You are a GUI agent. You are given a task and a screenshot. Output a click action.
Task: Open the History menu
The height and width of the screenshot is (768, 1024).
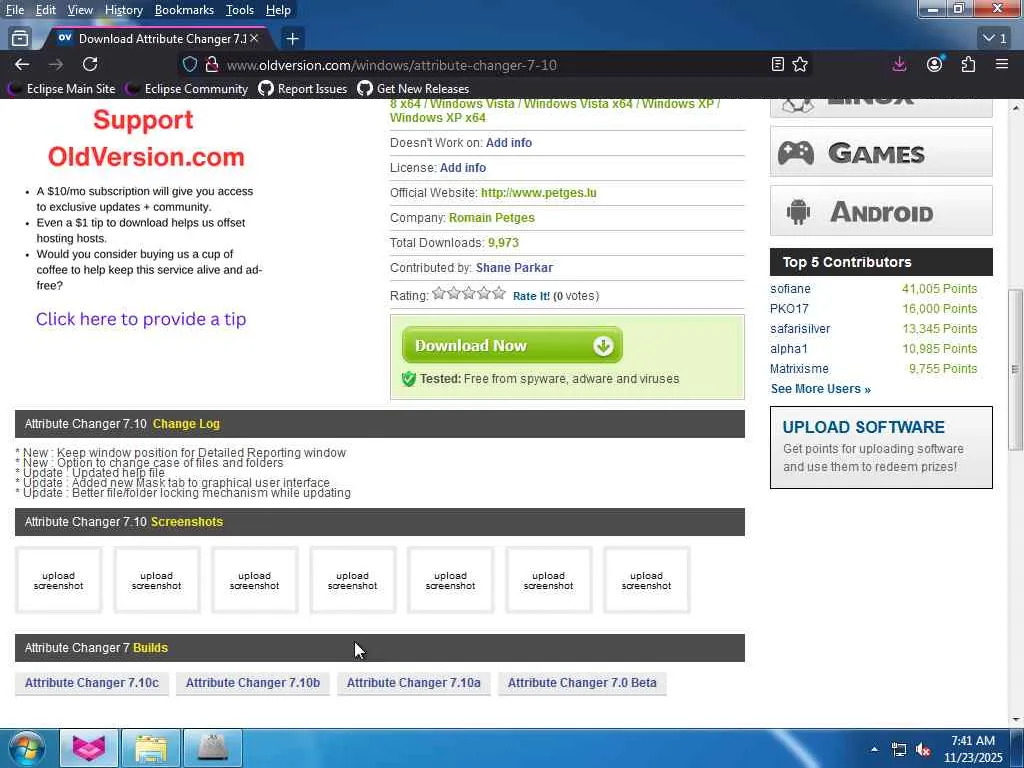tap(123, 10)
